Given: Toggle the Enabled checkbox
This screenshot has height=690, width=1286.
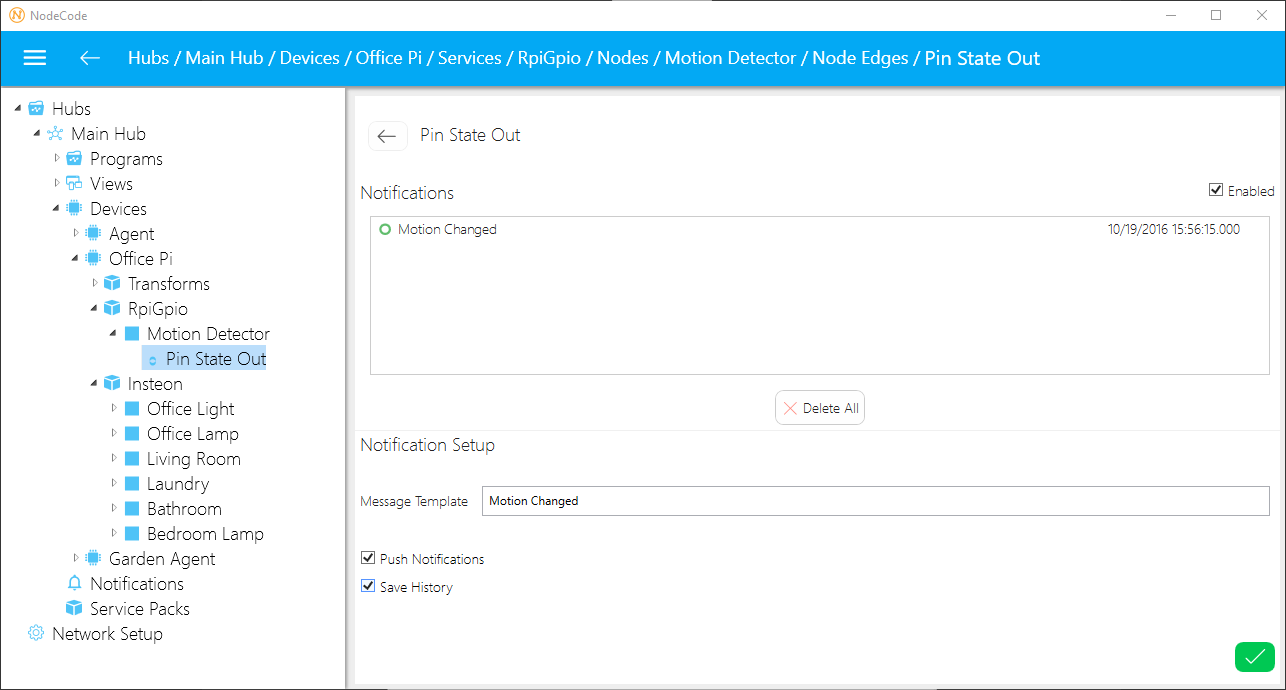Looking at the screenshot, I should coord(1216,190).
